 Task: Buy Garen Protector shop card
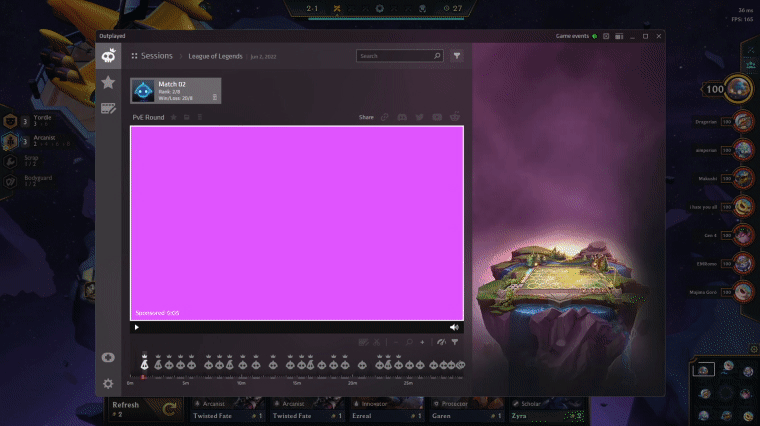click(x=466, y=410)
